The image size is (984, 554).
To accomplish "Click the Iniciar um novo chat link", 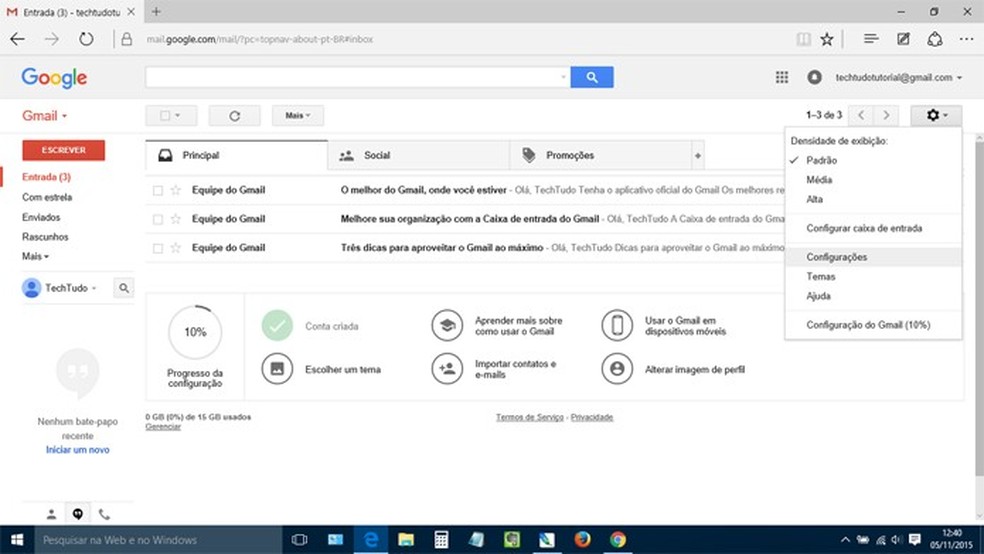I will [78, 450].
